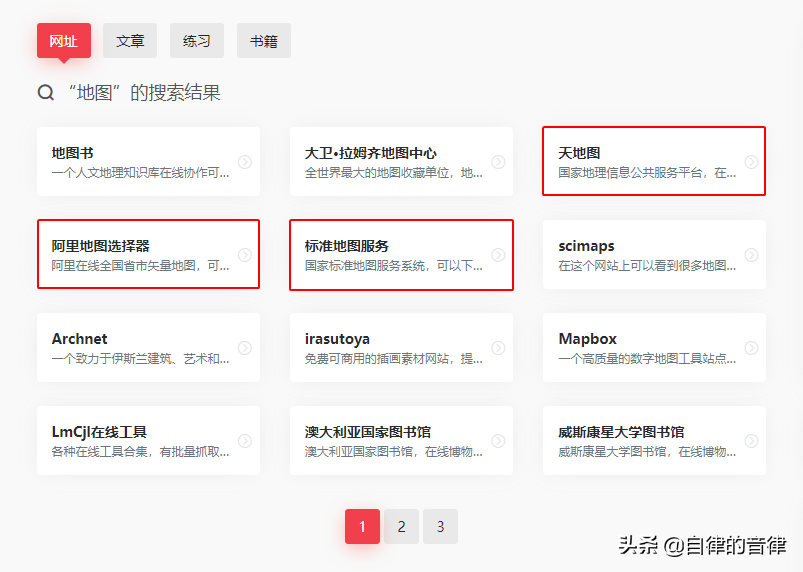Click arrow icon on 地图书 card
This screenshot has height=572, width=803.
pos(245,162)
